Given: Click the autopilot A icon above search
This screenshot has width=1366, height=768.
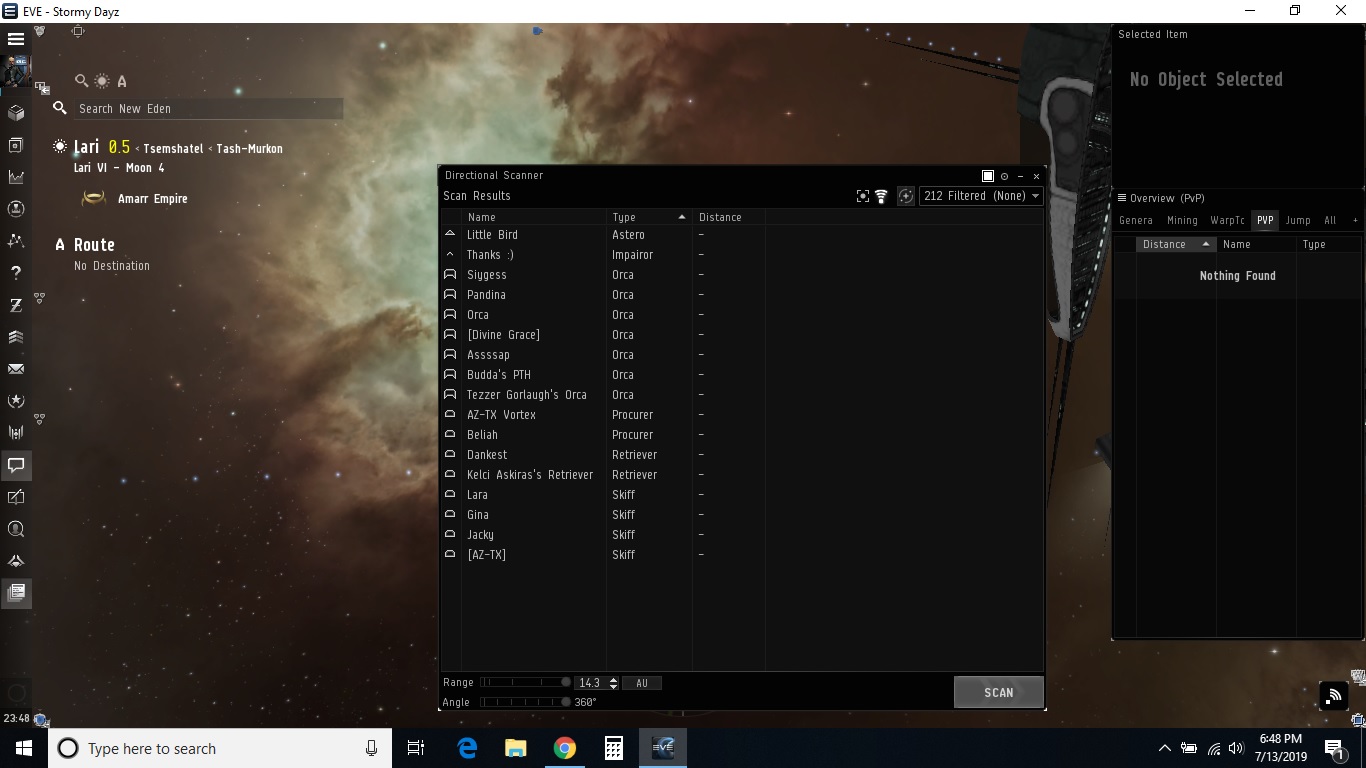Looking at the screenshot, I should [x=122, y=81].
